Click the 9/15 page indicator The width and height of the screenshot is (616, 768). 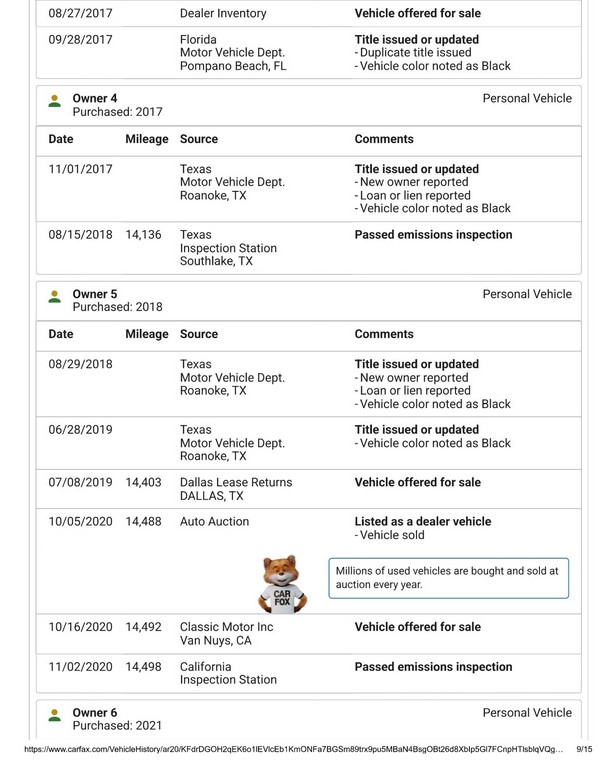click(584, 748)
